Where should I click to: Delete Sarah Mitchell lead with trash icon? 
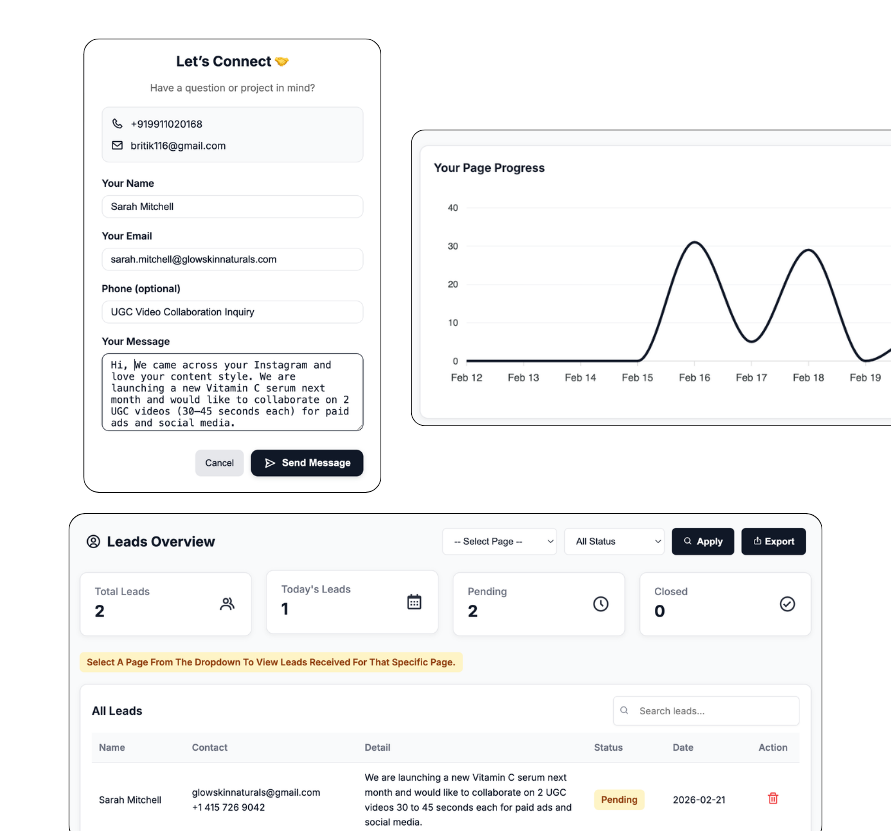coord(773,798)
